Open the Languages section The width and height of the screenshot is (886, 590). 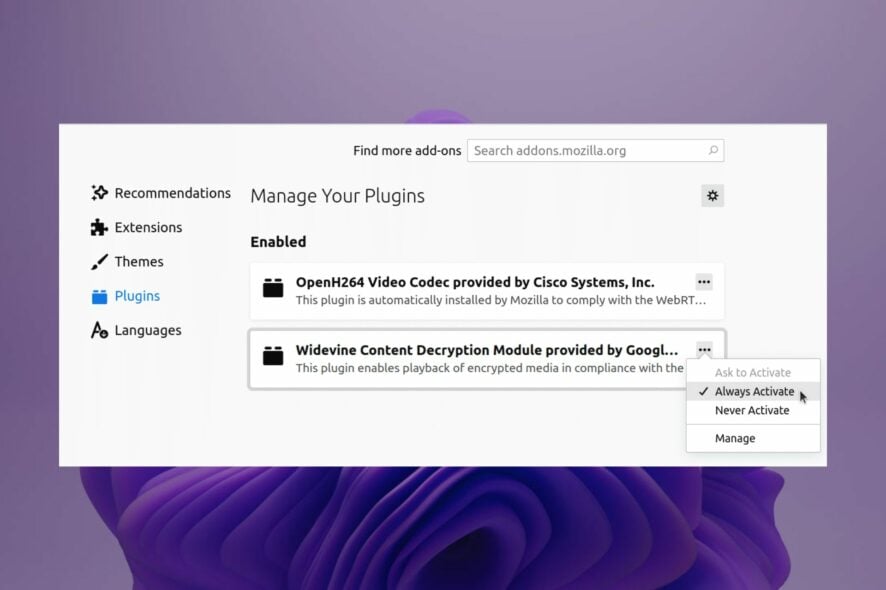(148, 330)
